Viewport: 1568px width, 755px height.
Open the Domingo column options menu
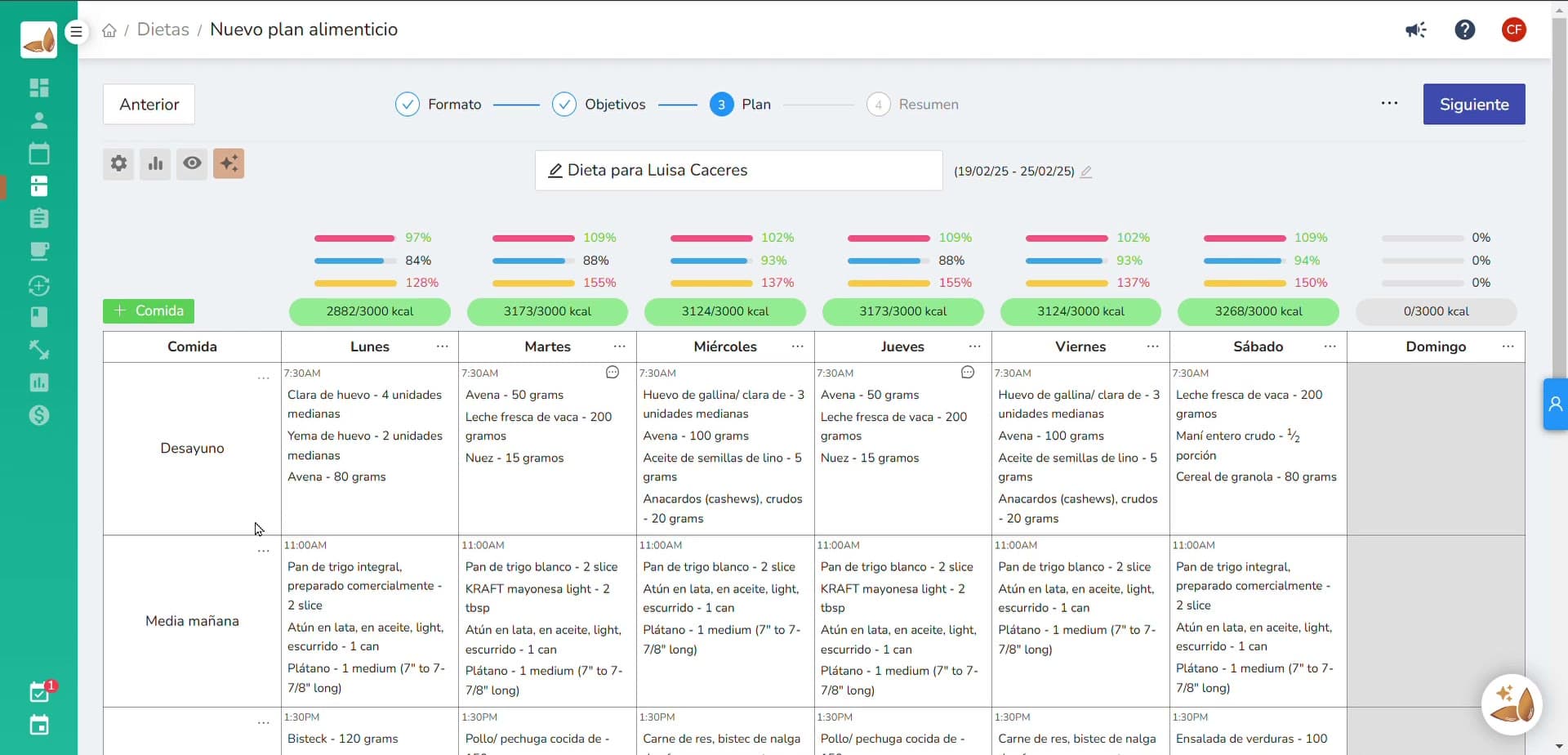(1508, 346)
